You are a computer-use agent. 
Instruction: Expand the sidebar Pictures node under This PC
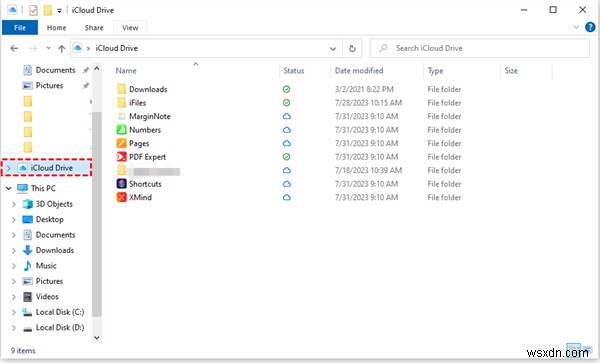[x=14, y=281]
